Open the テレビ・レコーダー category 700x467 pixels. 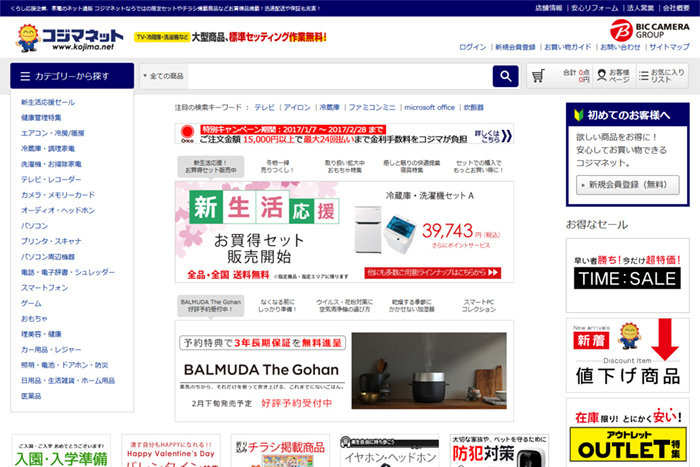[x=51, y=179]
